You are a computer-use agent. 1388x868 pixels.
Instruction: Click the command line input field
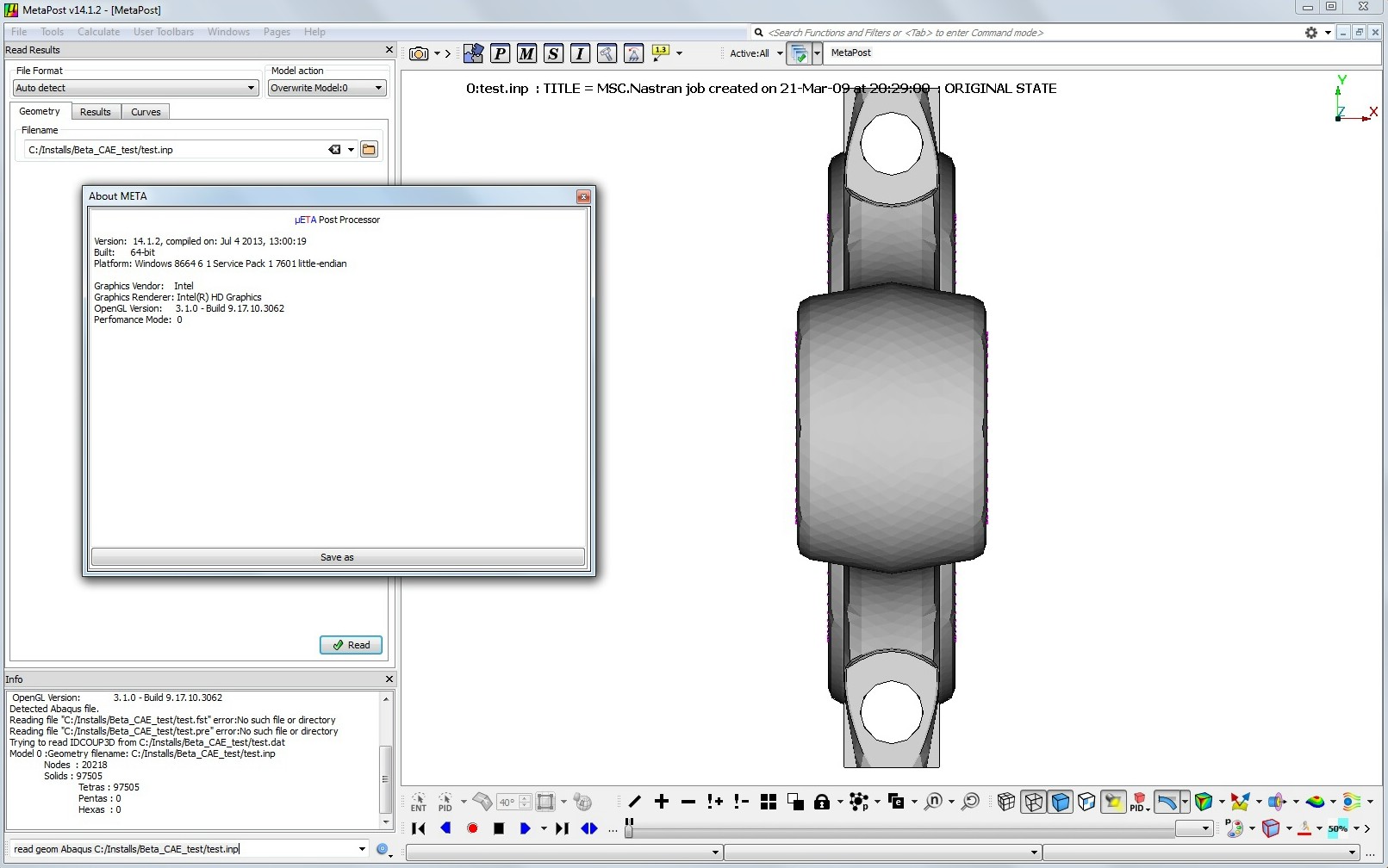[x=185, y=849]
